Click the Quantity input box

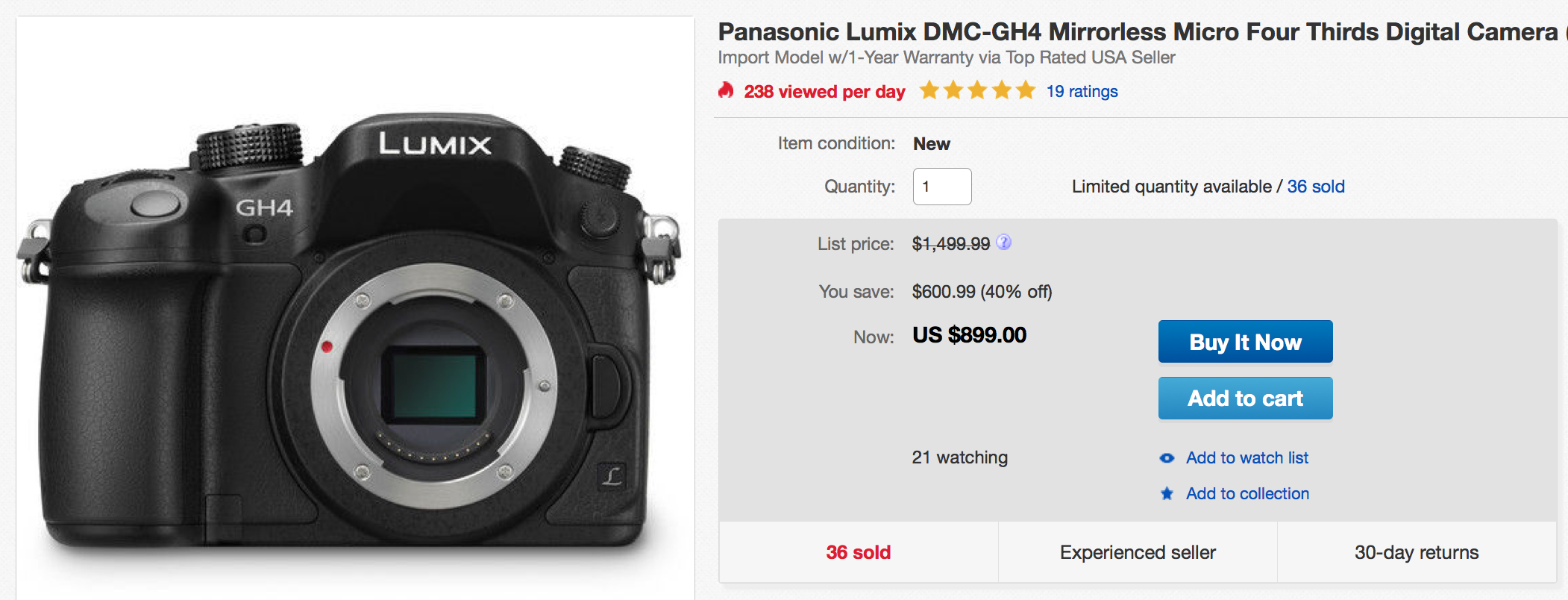coord(942,187)
